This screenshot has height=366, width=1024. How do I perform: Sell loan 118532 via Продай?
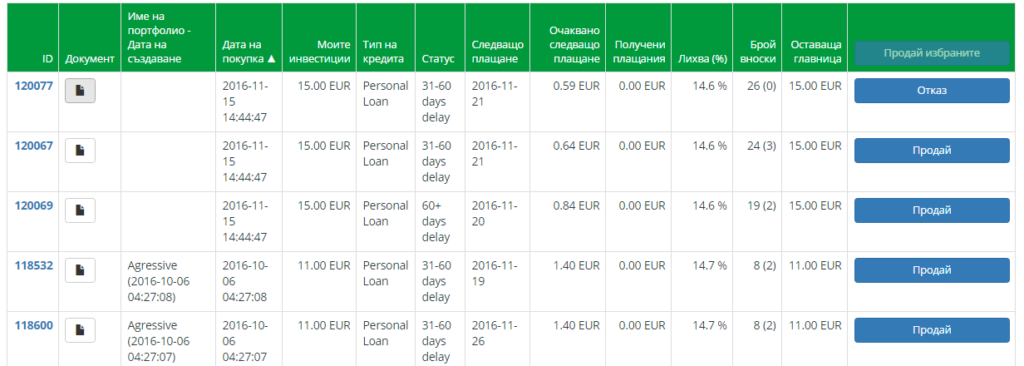[x=932, y=271]
